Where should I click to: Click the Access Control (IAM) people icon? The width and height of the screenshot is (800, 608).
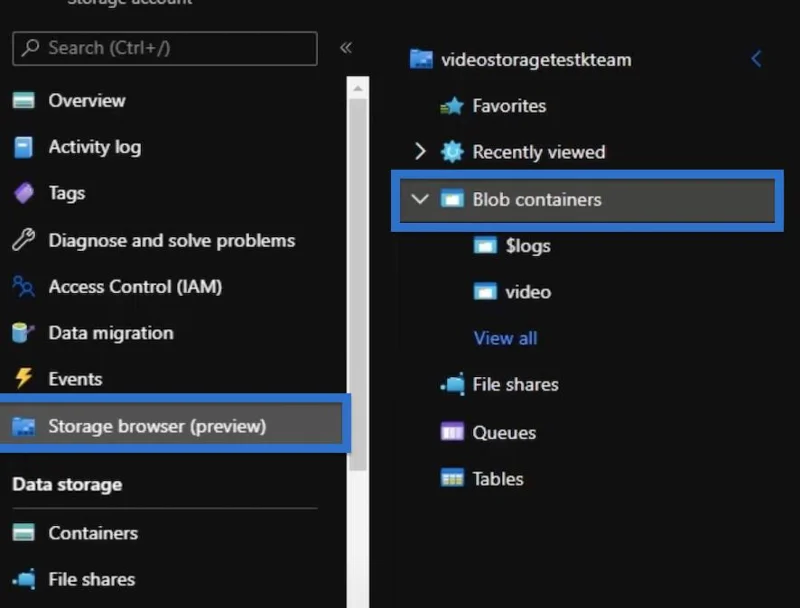tap(23, 287)
